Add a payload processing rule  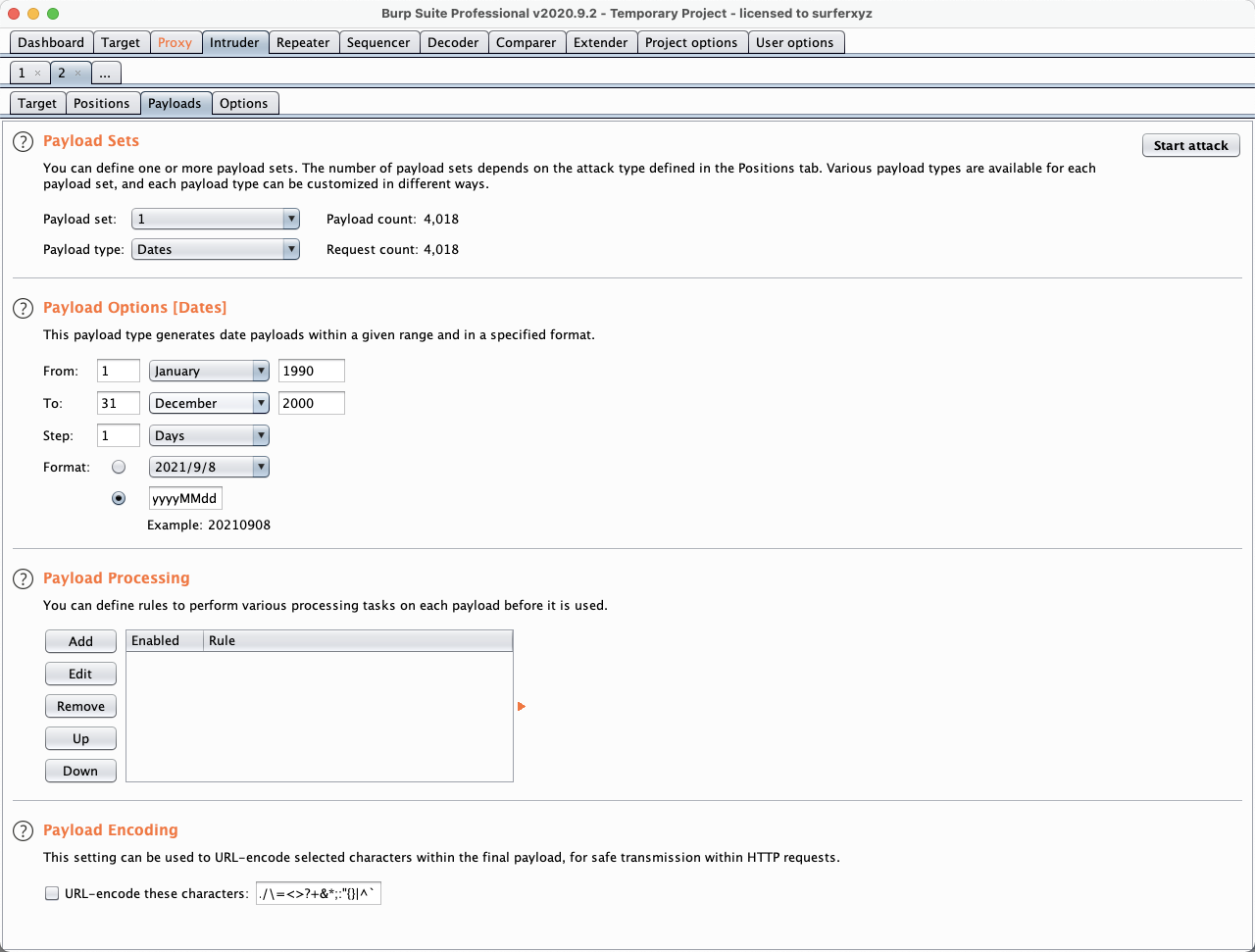coord(80,641)
